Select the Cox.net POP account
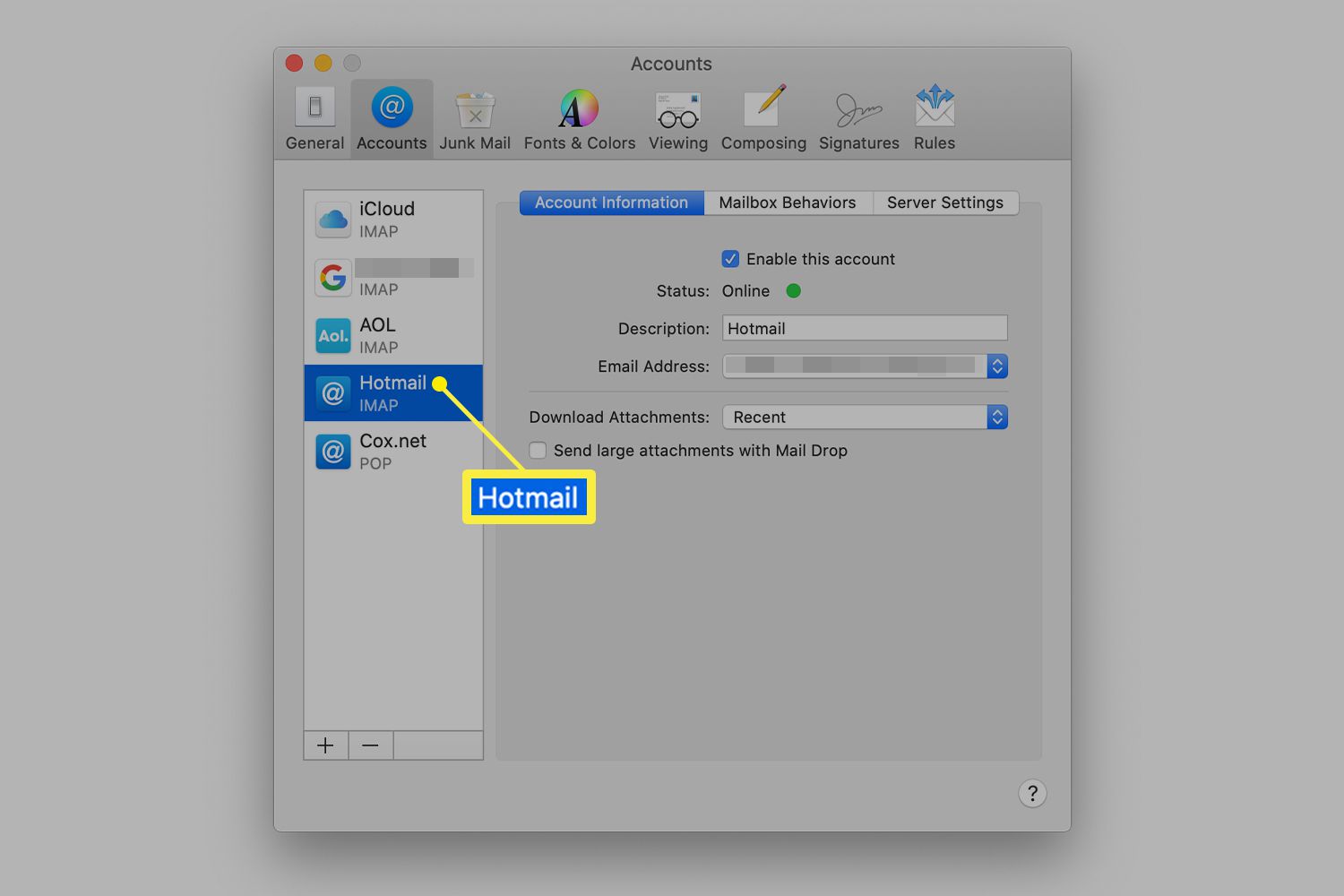Viewport: 1344px width, 896px height. 393,452
